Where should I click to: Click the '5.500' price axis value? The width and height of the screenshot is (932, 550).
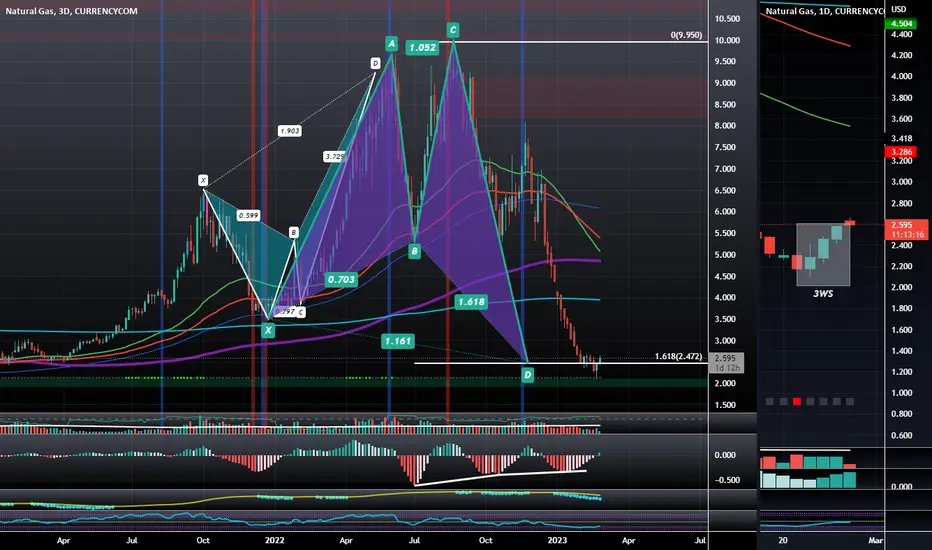pos(725,234)
